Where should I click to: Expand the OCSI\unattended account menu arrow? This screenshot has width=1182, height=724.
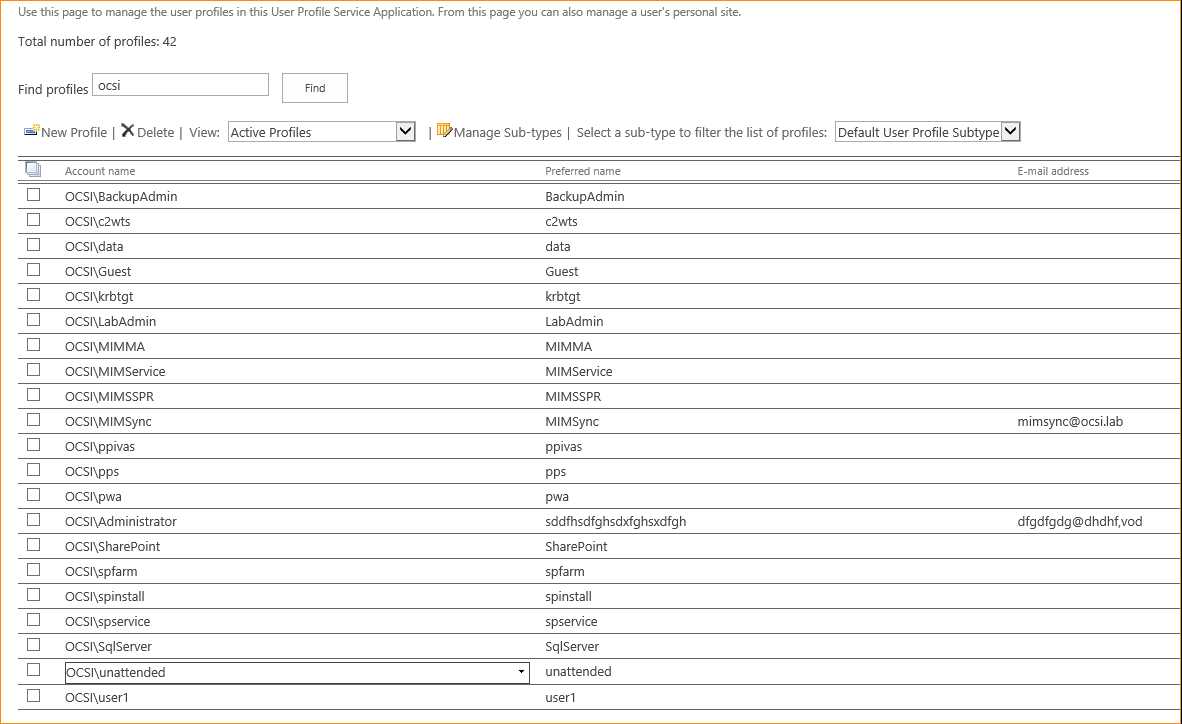pyautogui.click(x=521, y=672)
